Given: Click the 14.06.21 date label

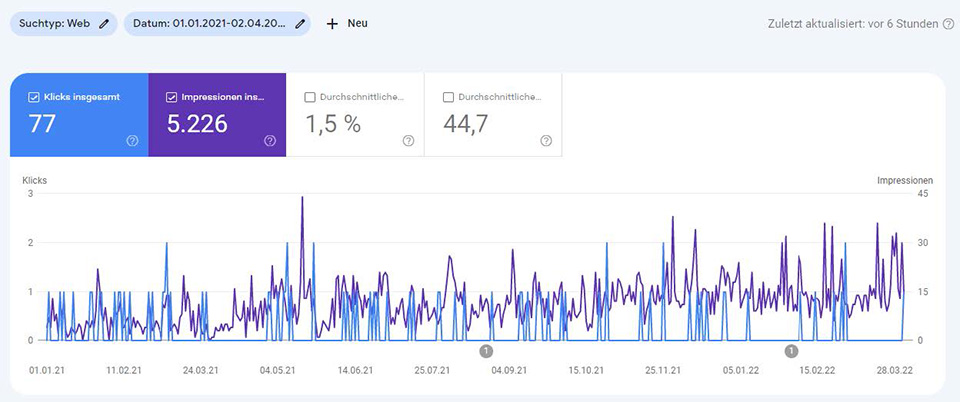Looking at the screenshot, I should [355, 370].
